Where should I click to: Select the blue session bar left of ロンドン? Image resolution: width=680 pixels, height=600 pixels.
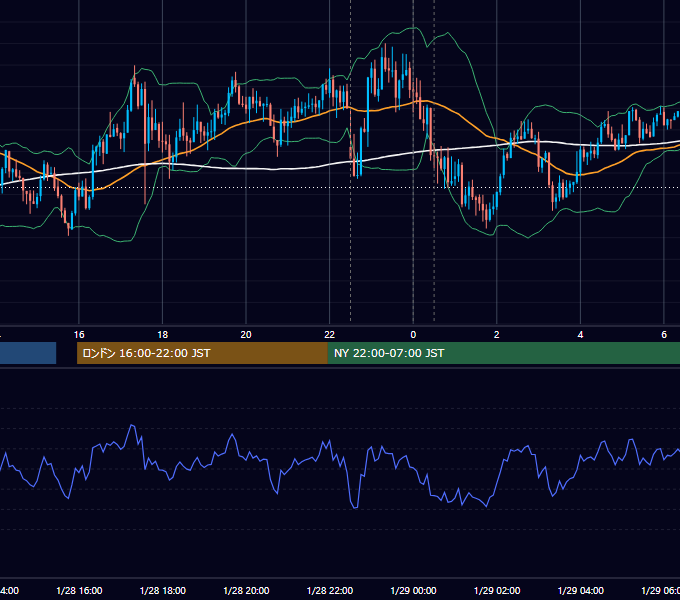pos(28,353)
